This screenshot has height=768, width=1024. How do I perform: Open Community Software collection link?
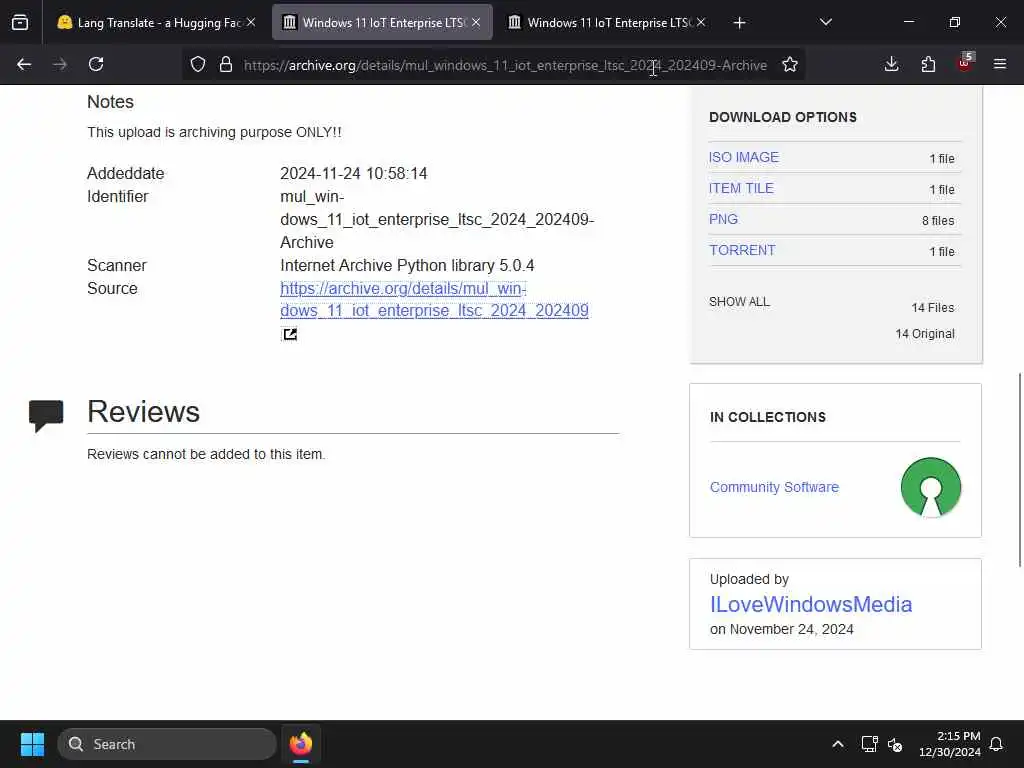point(774,487)
